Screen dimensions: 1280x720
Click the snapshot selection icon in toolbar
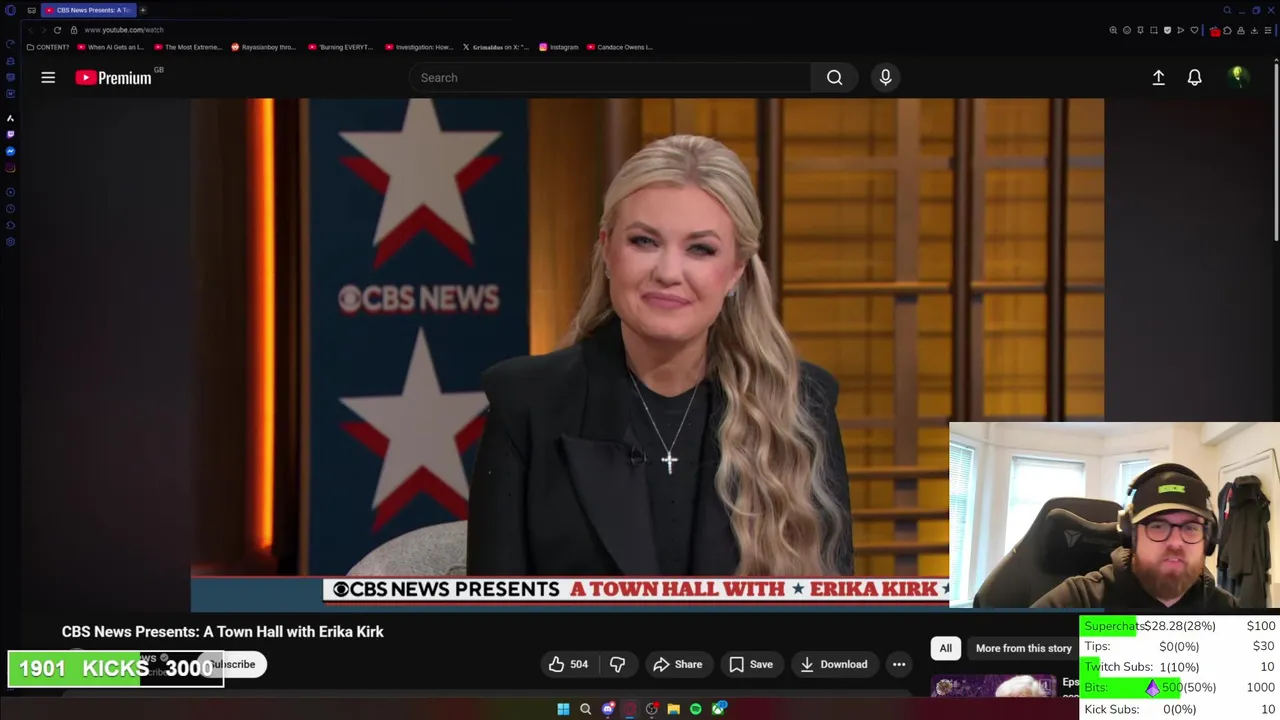tap(1154, 30)
